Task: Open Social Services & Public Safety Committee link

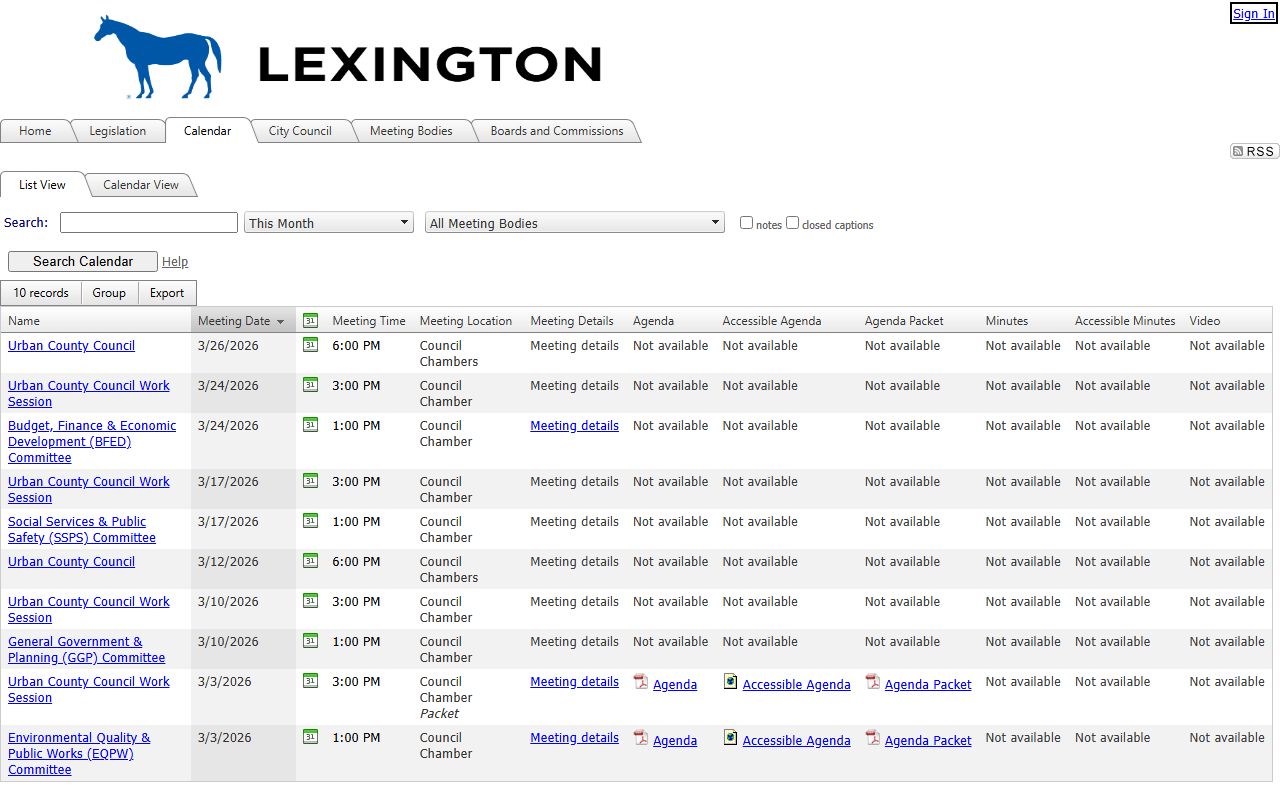Action: (82, 529)
